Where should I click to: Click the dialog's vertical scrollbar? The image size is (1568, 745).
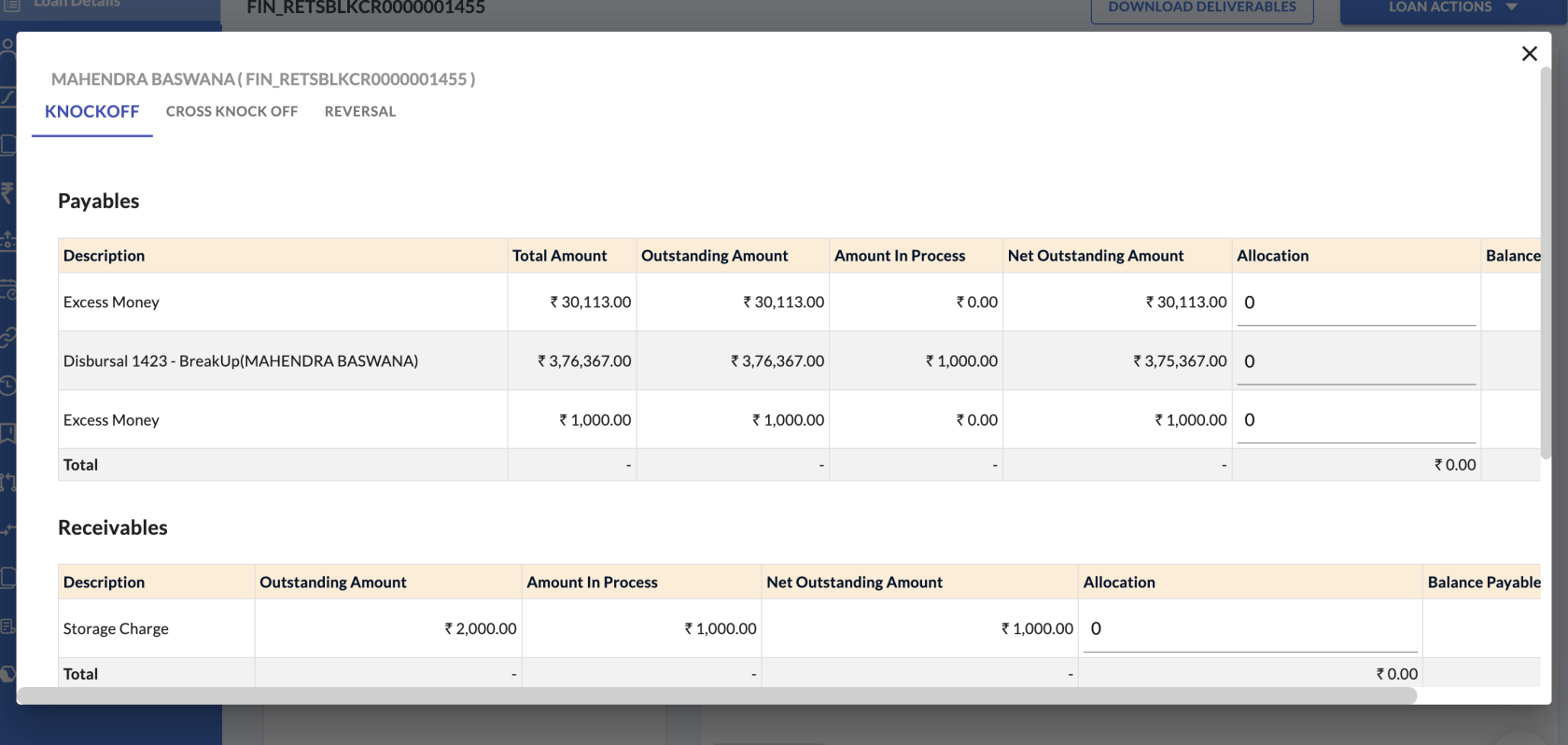(1546, 261)
